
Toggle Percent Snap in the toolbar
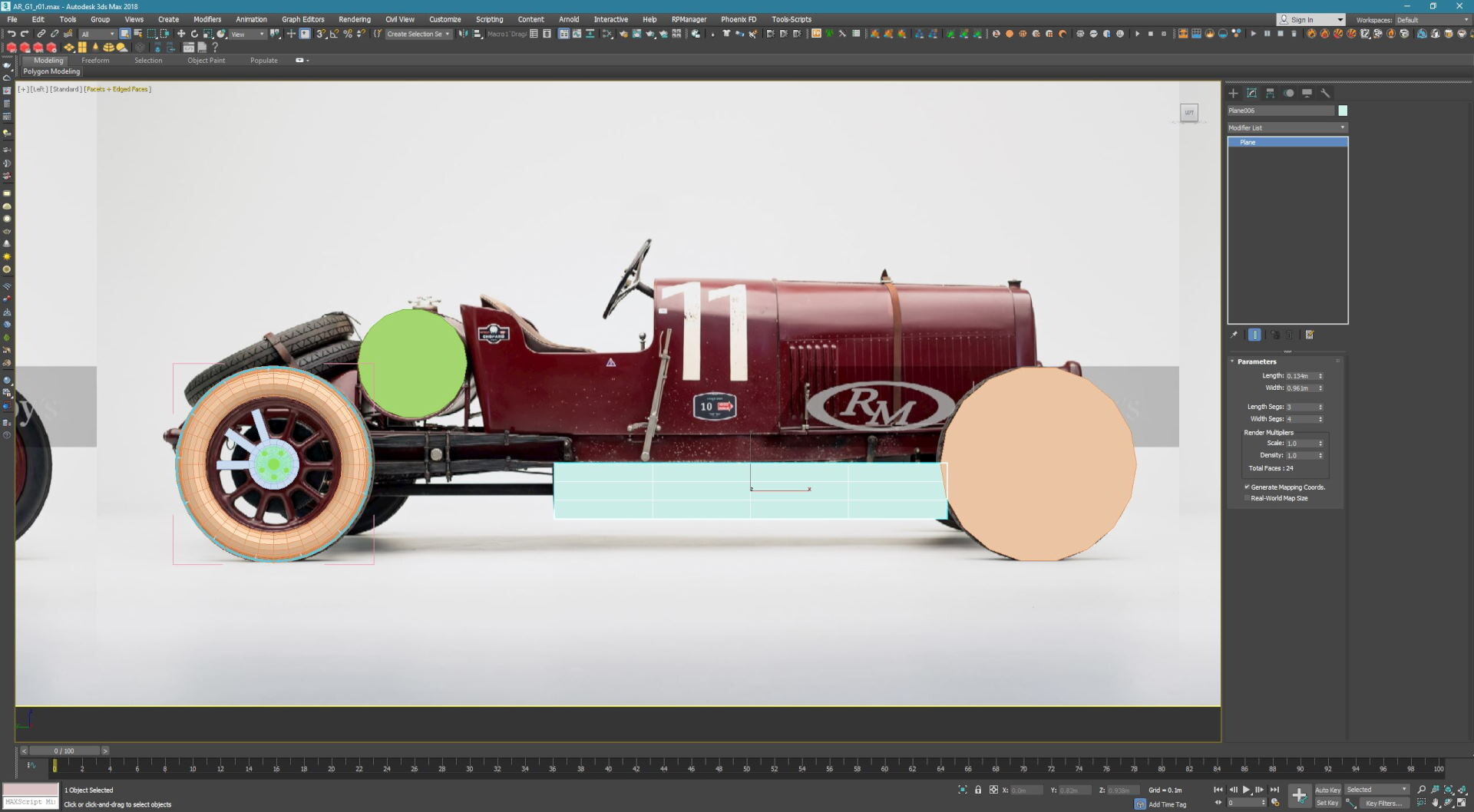point(348,34)
